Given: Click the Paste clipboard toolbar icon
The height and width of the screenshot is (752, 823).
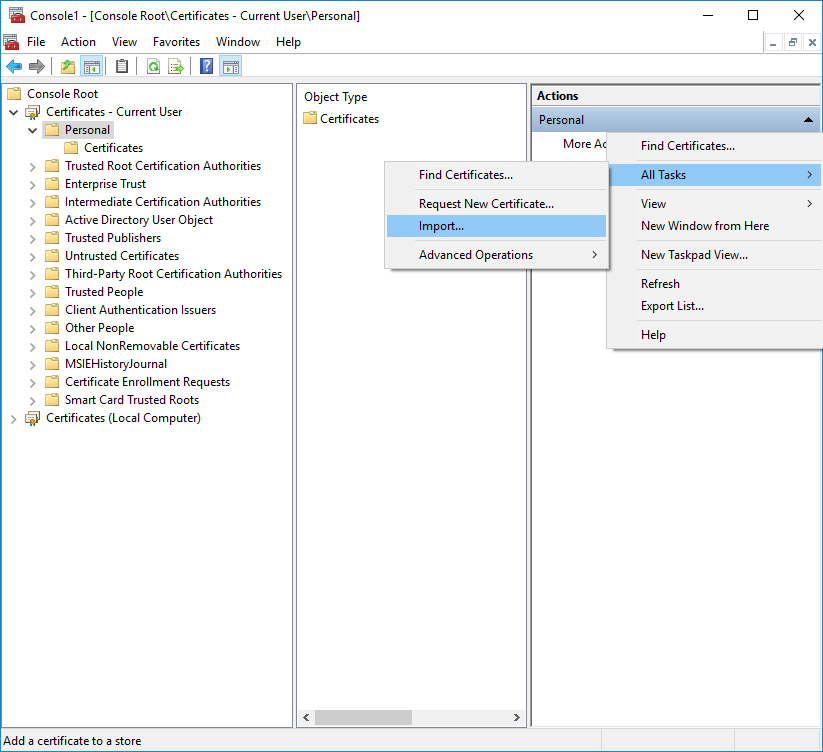Looking at the screenshot, I should pos(122,67).
